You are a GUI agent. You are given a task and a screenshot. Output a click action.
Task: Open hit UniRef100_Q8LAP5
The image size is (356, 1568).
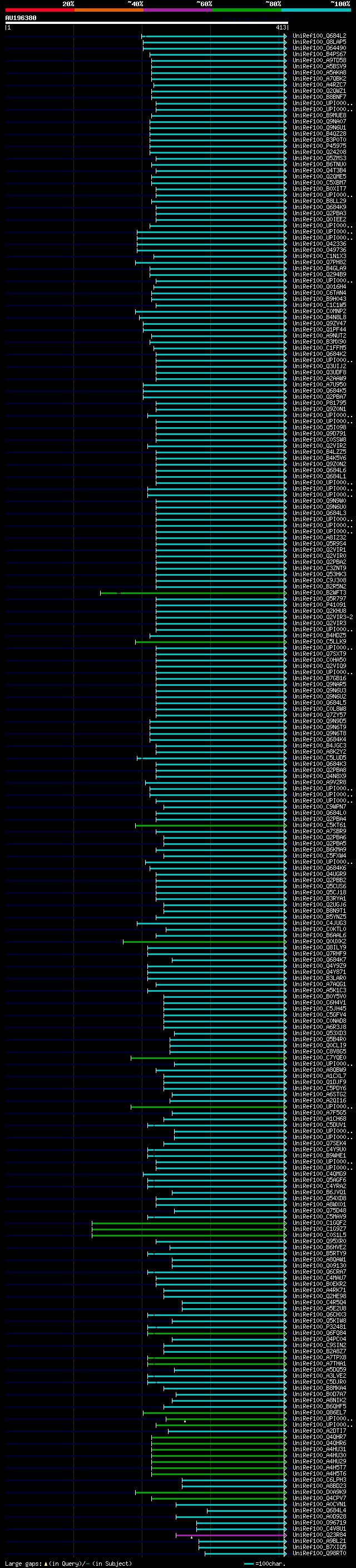[x=319, y=42]
